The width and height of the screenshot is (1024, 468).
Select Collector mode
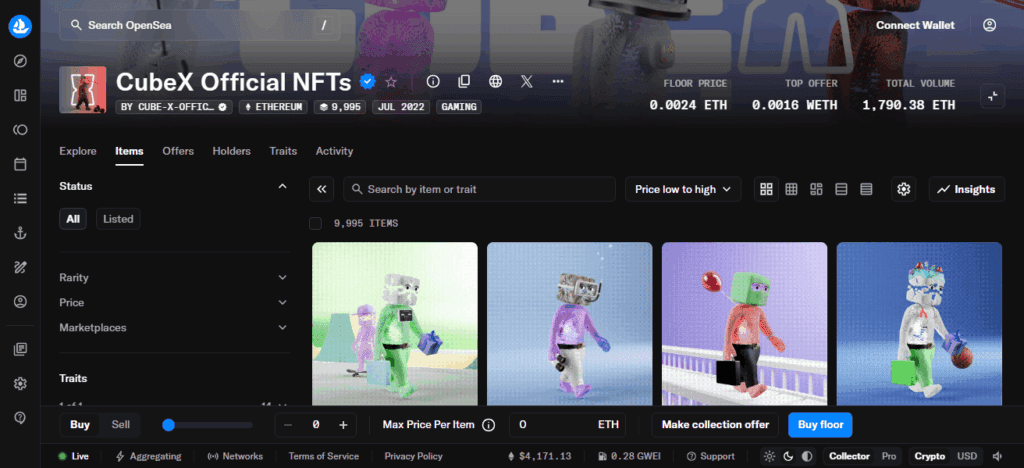pyautogui.click(x=850, y=456)
